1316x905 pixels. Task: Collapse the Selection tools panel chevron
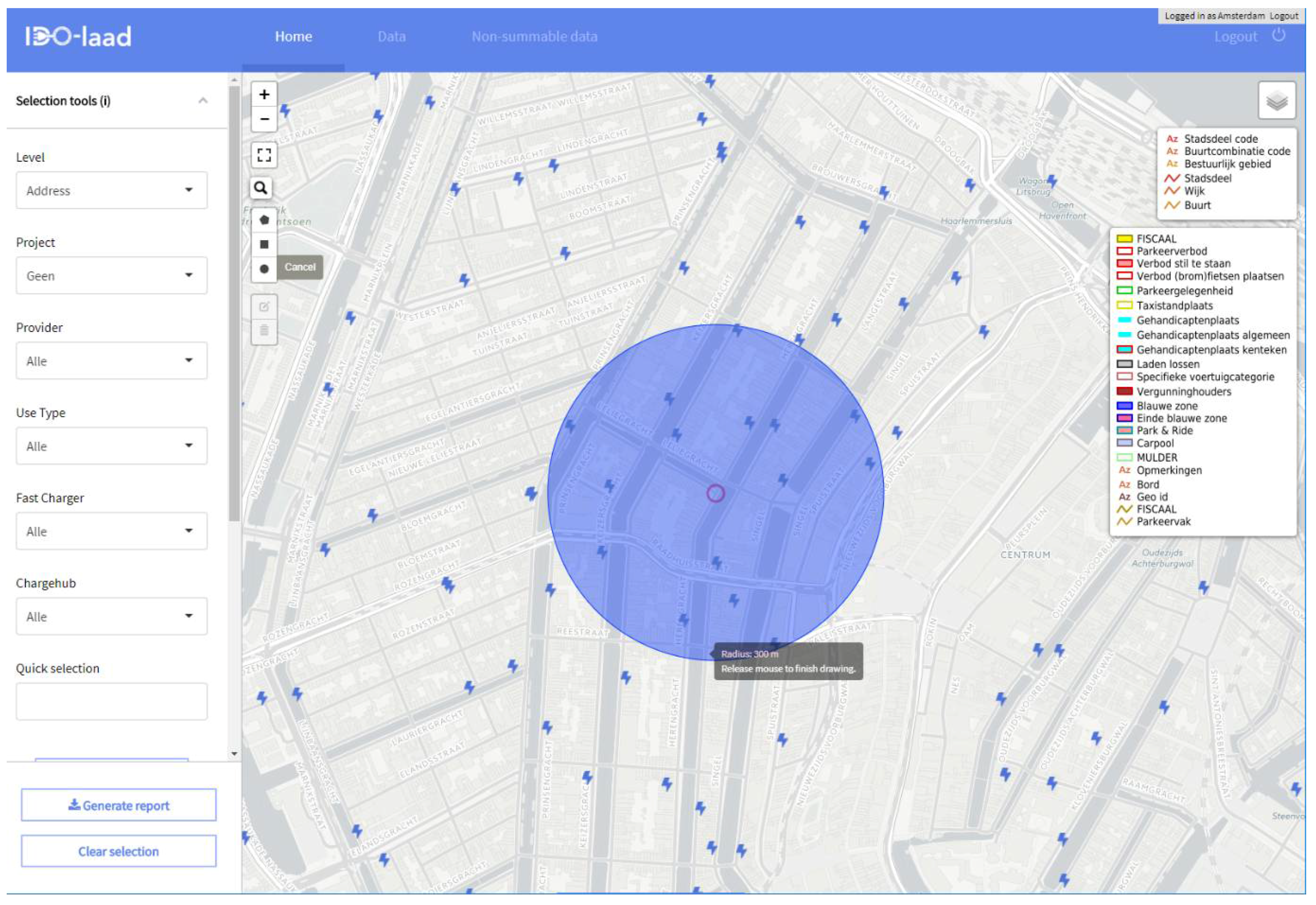[203, 101]
